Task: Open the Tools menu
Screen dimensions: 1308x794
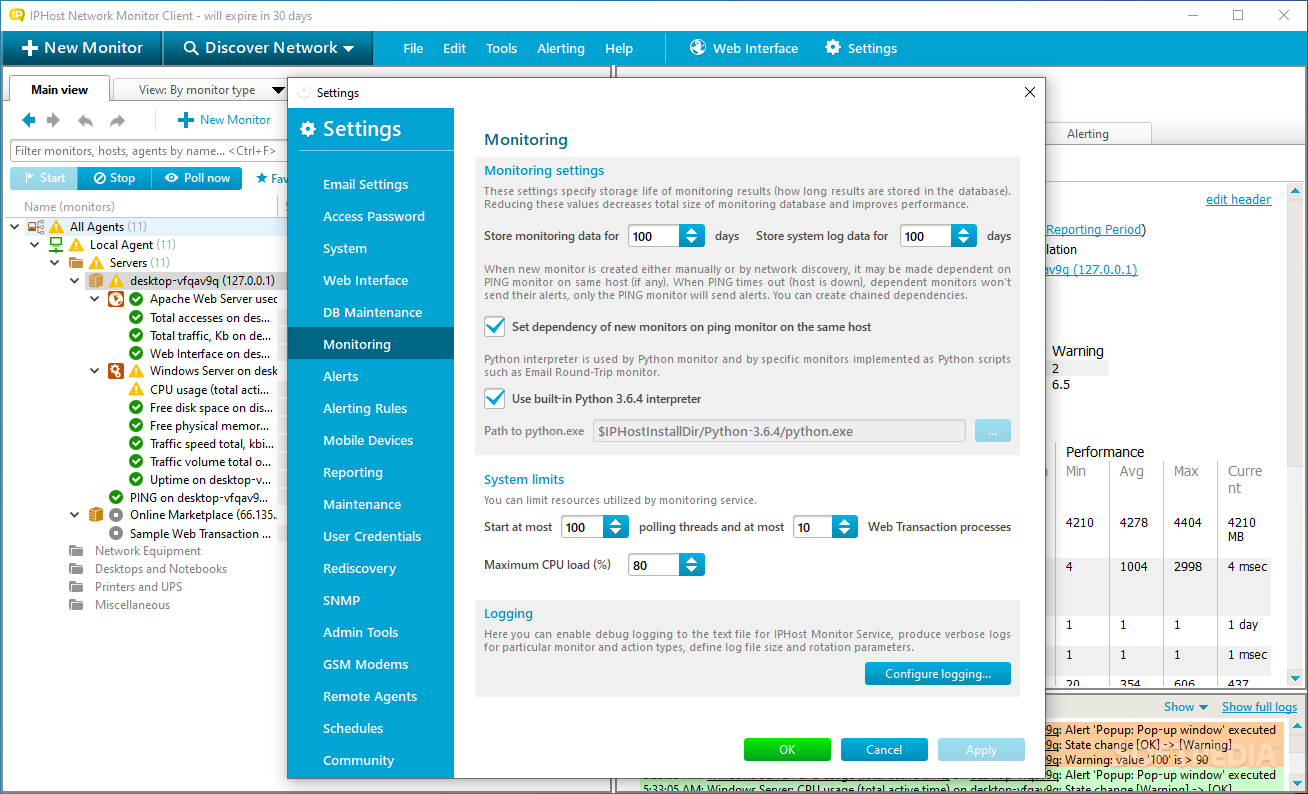Action: [502, 48]
